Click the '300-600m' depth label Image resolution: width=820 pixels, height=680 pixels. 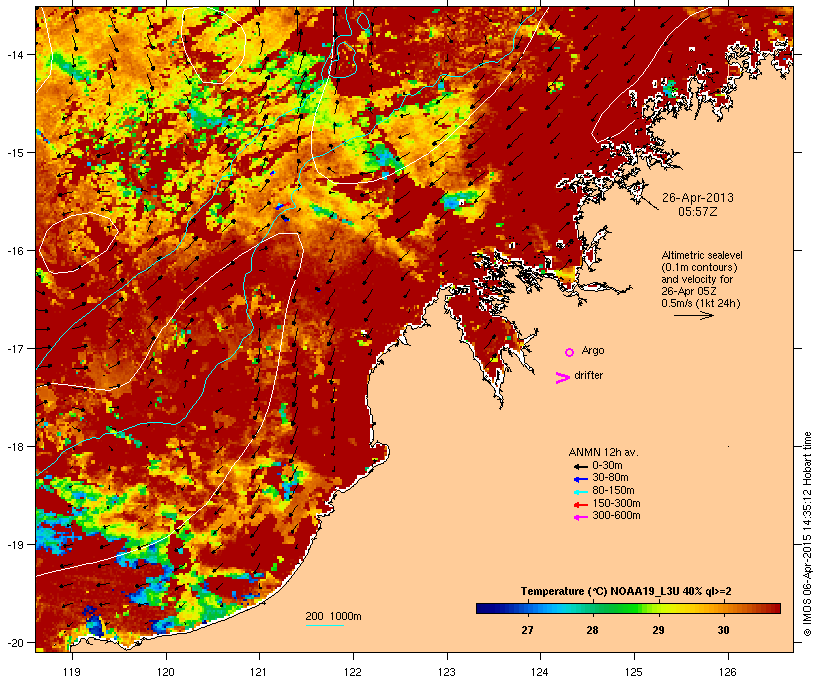coord(616,516)
